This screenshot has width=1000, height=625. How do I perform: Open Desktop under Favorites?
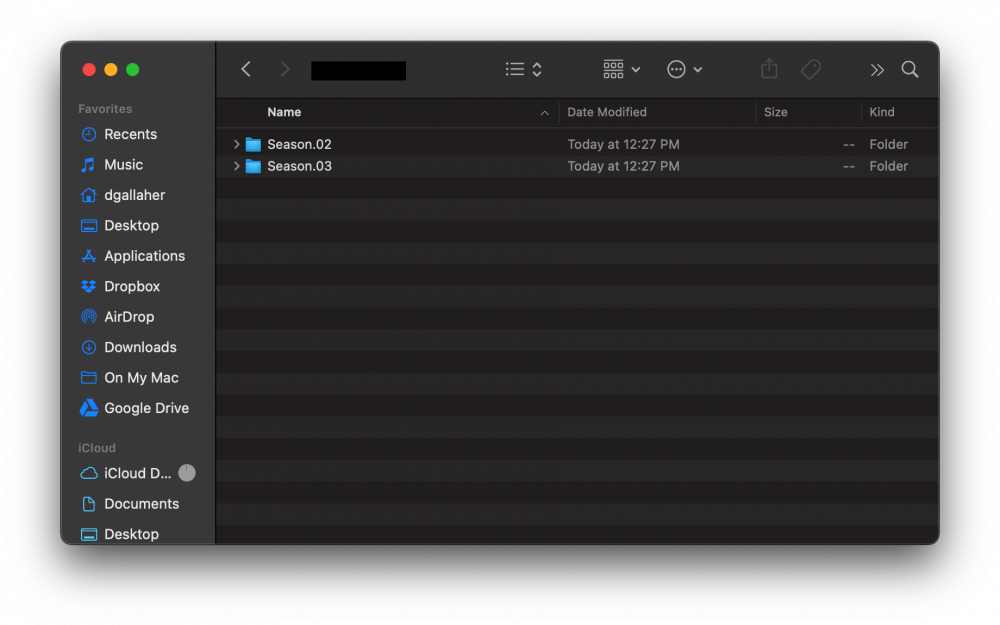(x=131, y=225)
